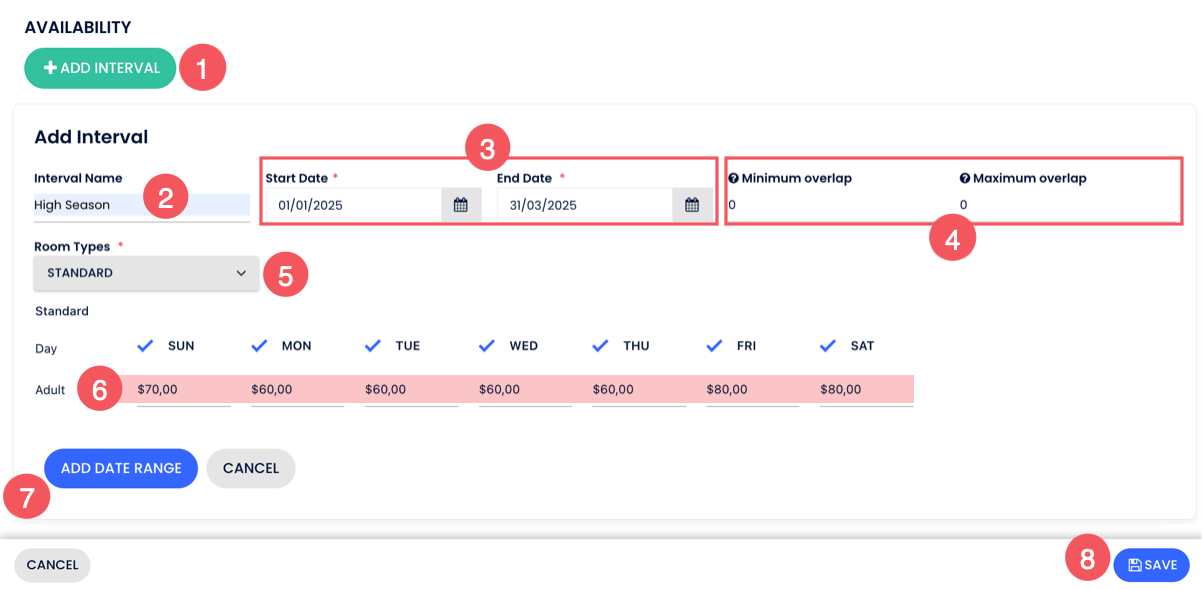Uncheck the WED day checkbox

487,345
